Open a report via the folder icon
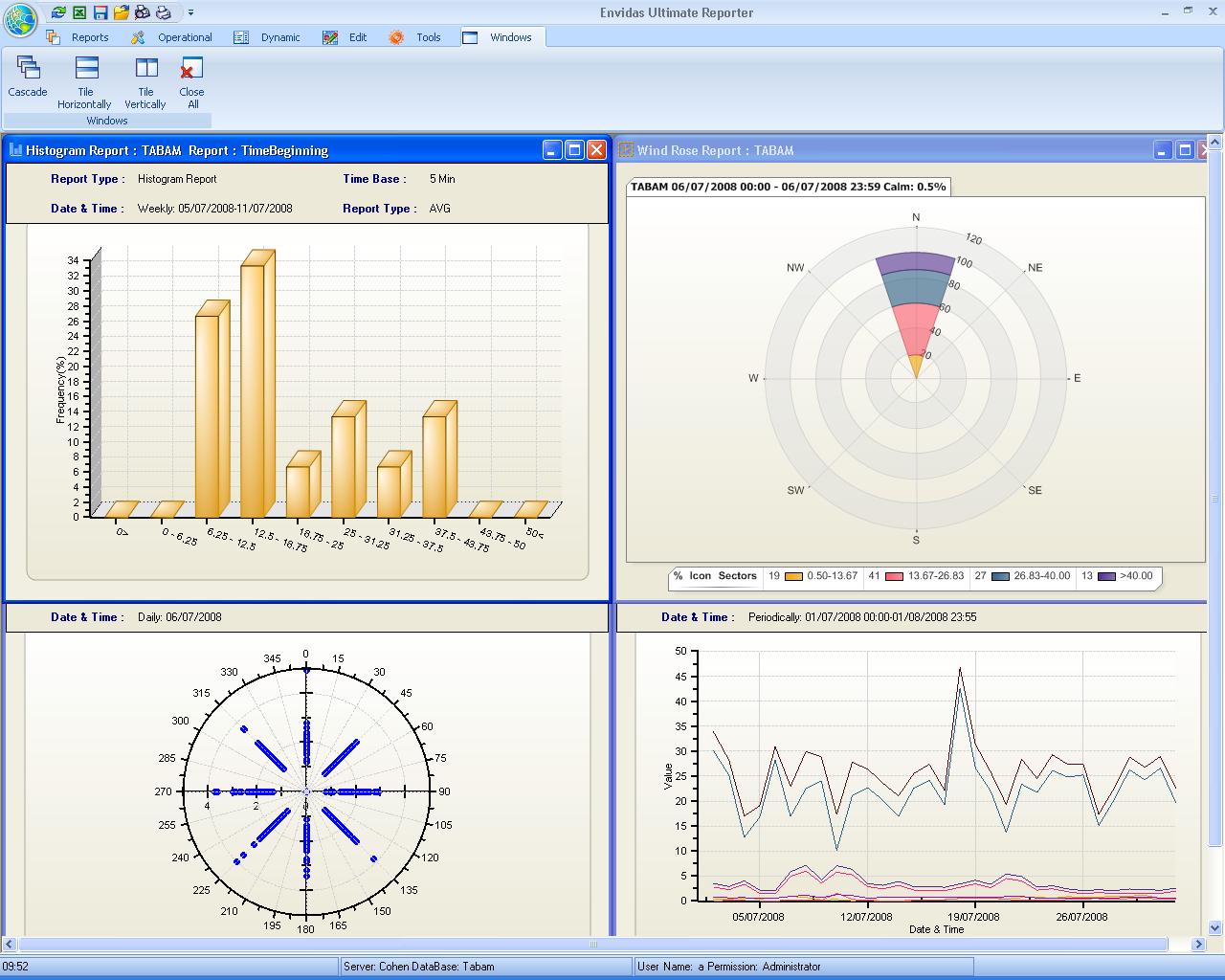 [122, 12]
